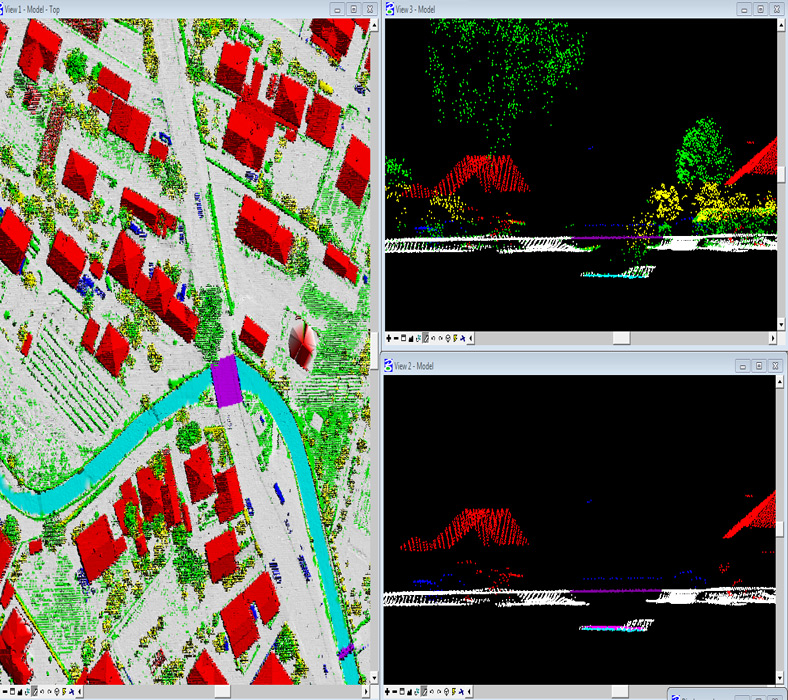788x700 pixels.
Task: Open View 2 window control menu icon
Action: 390,366
